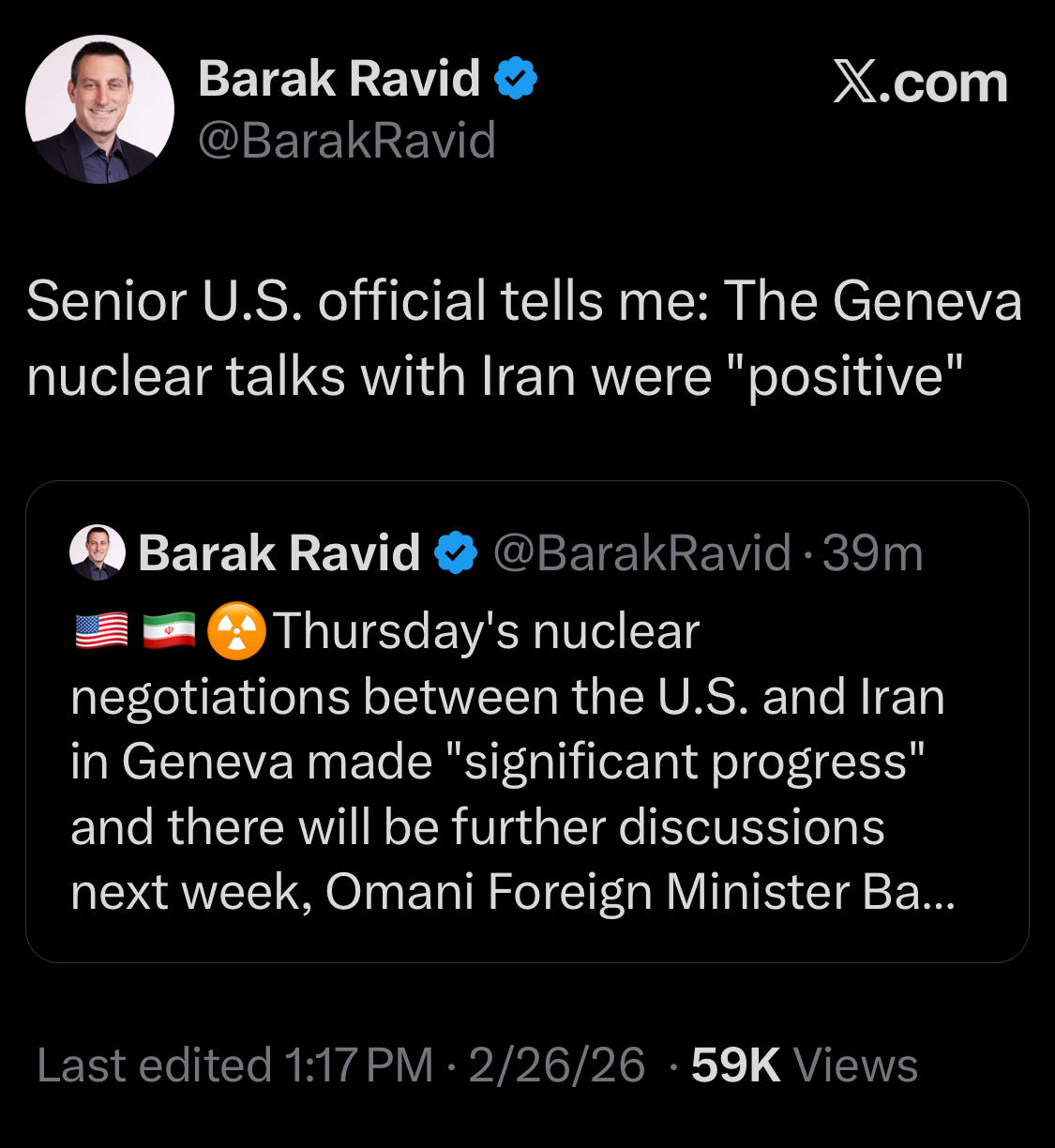The height and width of the screenshot is (1148, 1055).
Task: Click the 39m timestamp on quoted post
Action: [x=873, y=553]
